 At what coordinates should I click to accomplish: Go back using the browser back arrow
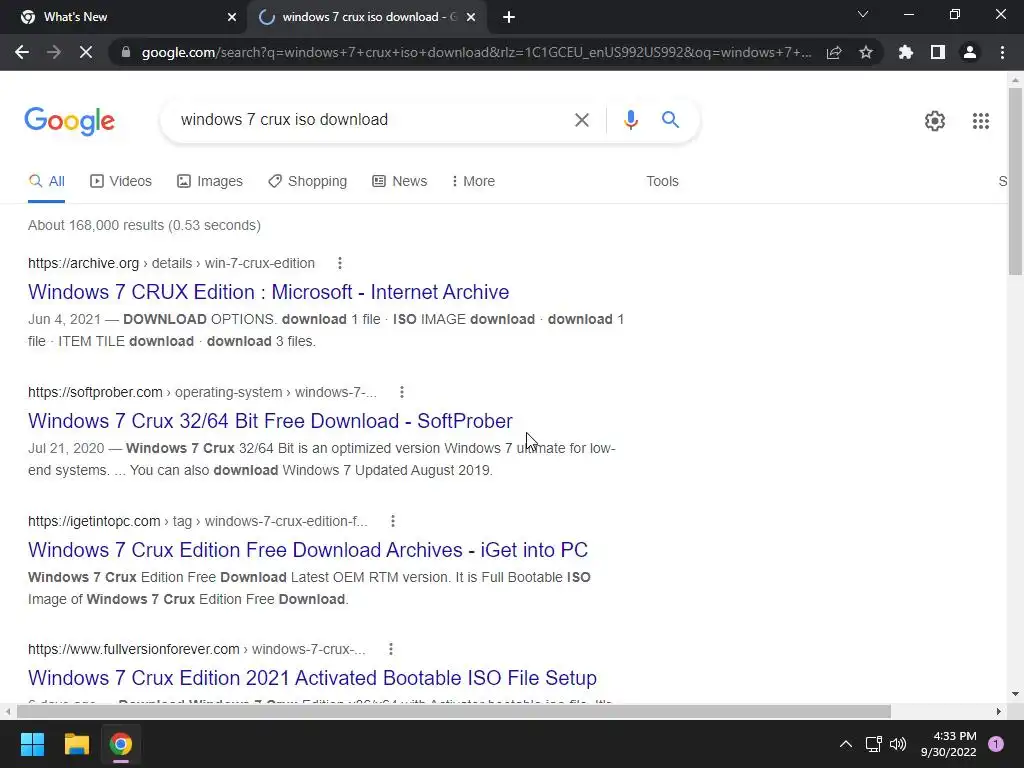[x=22, y=52]
